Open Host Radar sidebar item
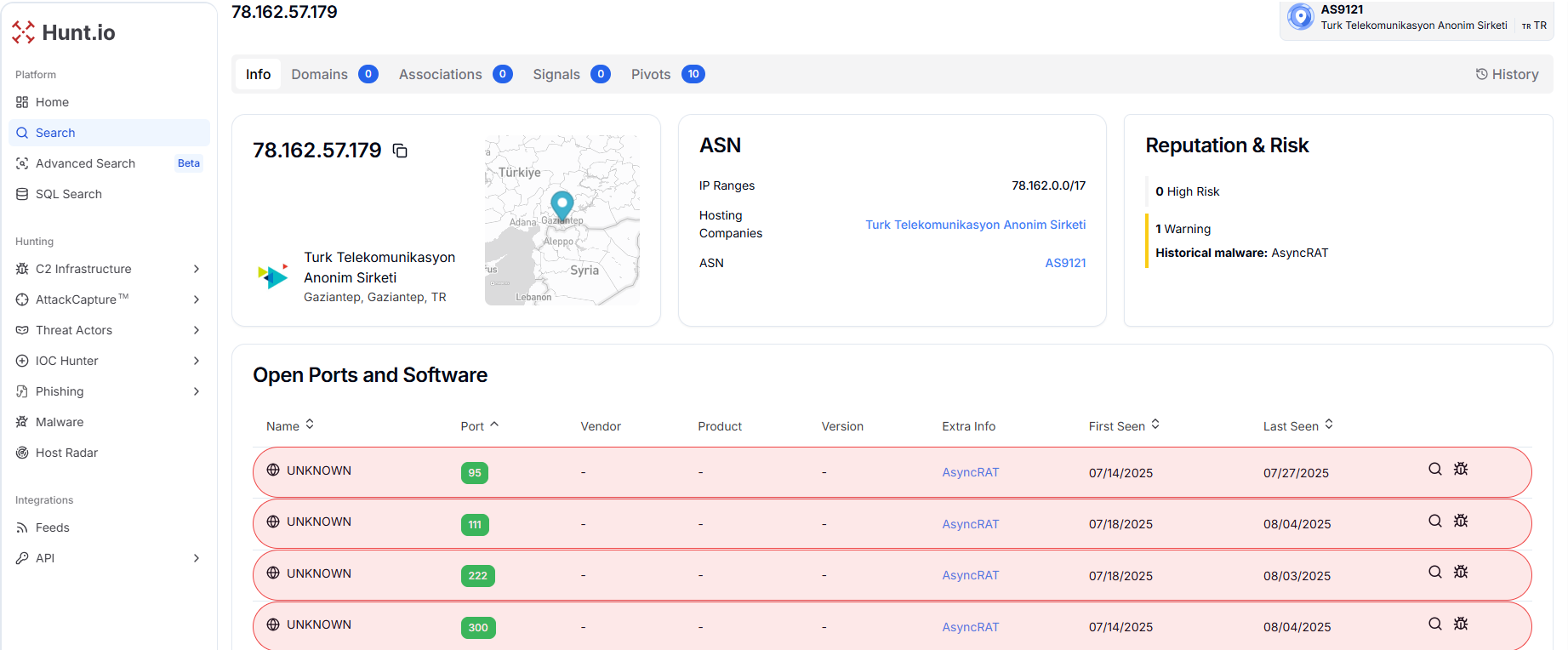This screenshot has width=1568, height=650. pos(109,453)
